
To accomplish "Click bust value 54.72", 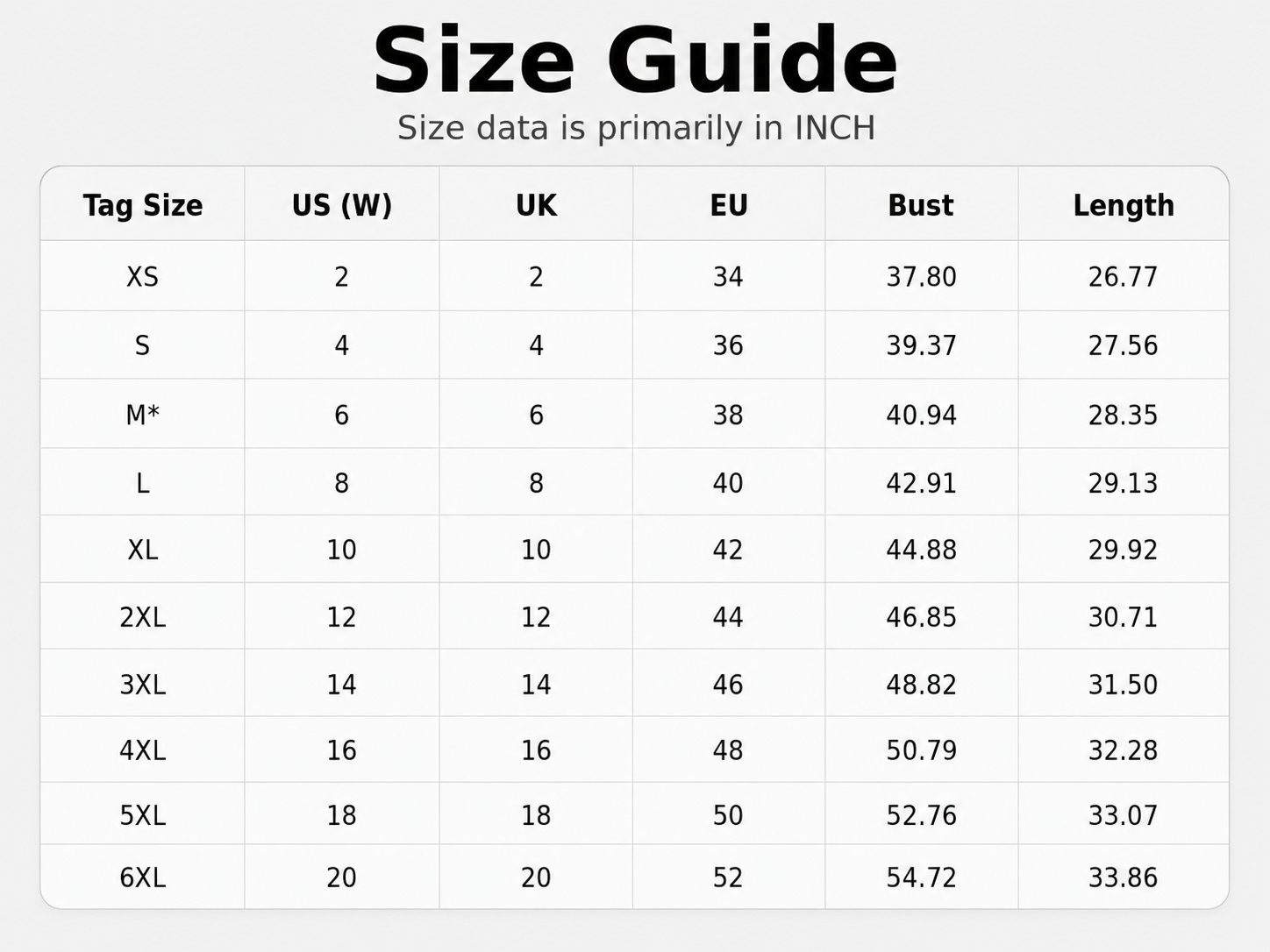I will pos(921,877).
